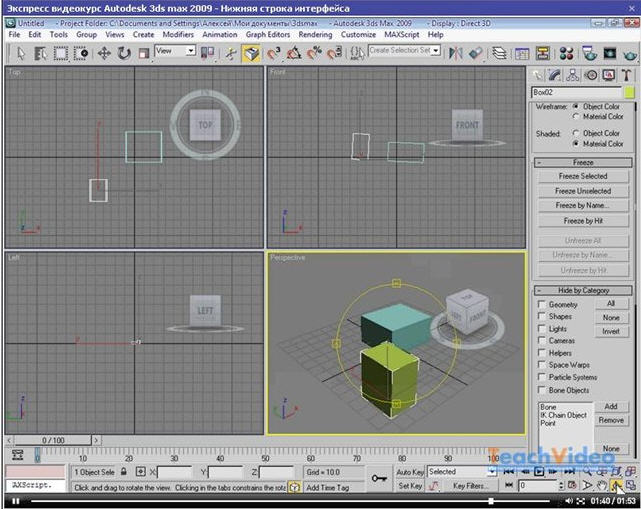Check the Particle Systems checkbox
This screenshot has width=641, height=509.
click(542, 377)
